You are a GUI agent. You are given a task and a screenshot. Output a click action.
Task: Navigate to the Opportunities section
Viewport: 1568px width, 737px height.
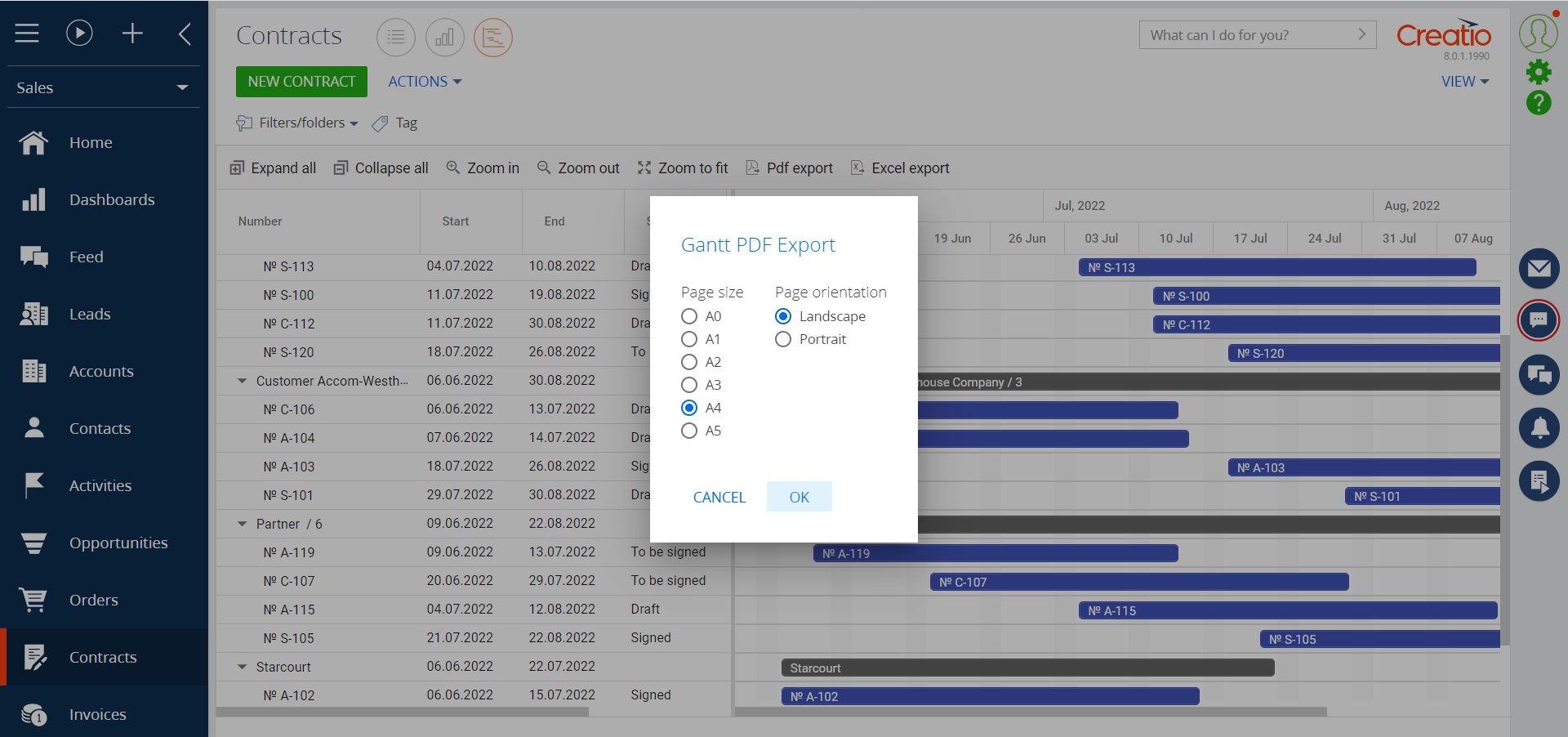pyautogui.click(x=118, y=542)
